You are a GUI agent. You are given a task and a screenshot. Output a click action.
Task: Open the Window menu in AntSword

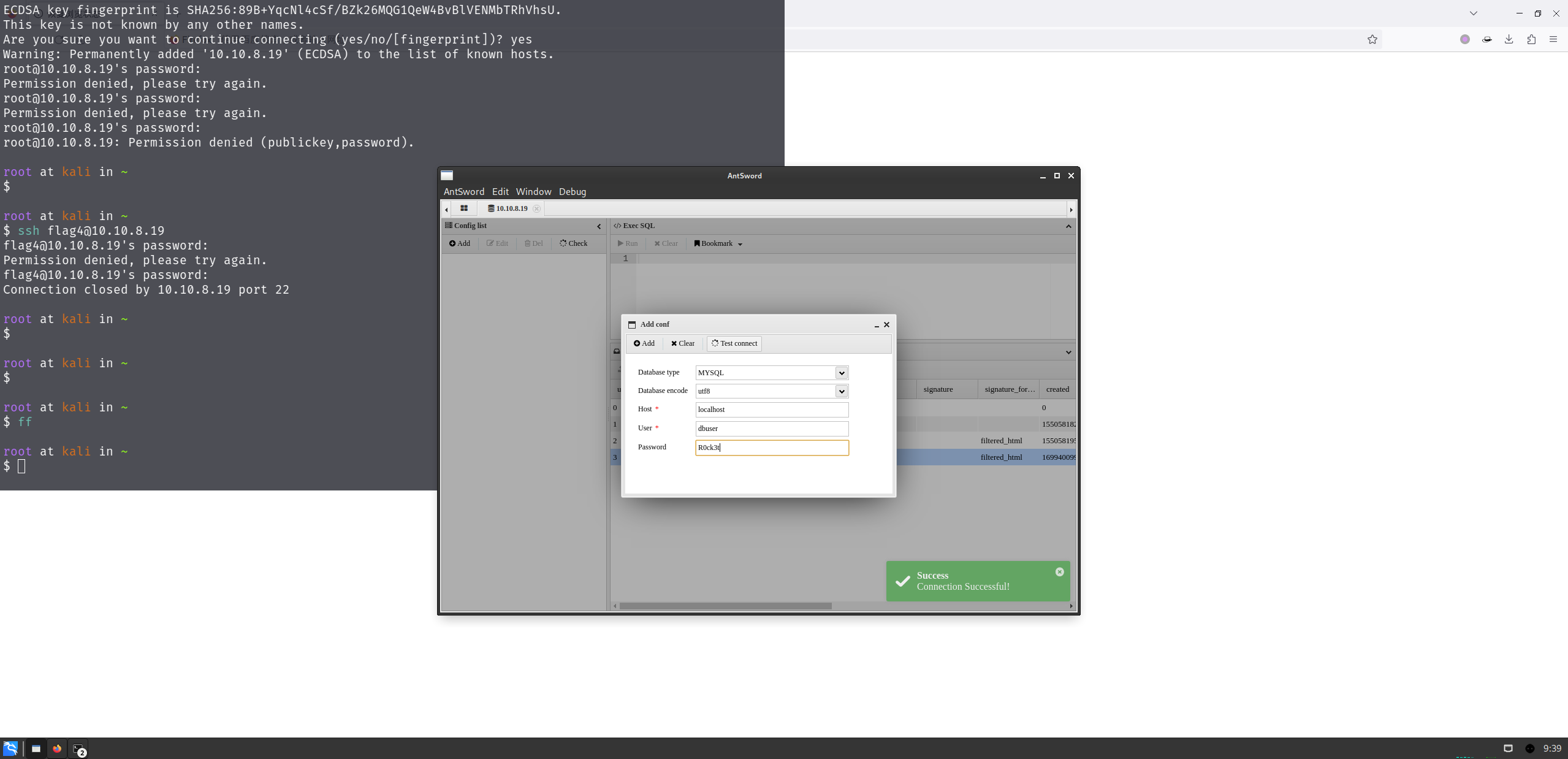pos(533,192)
